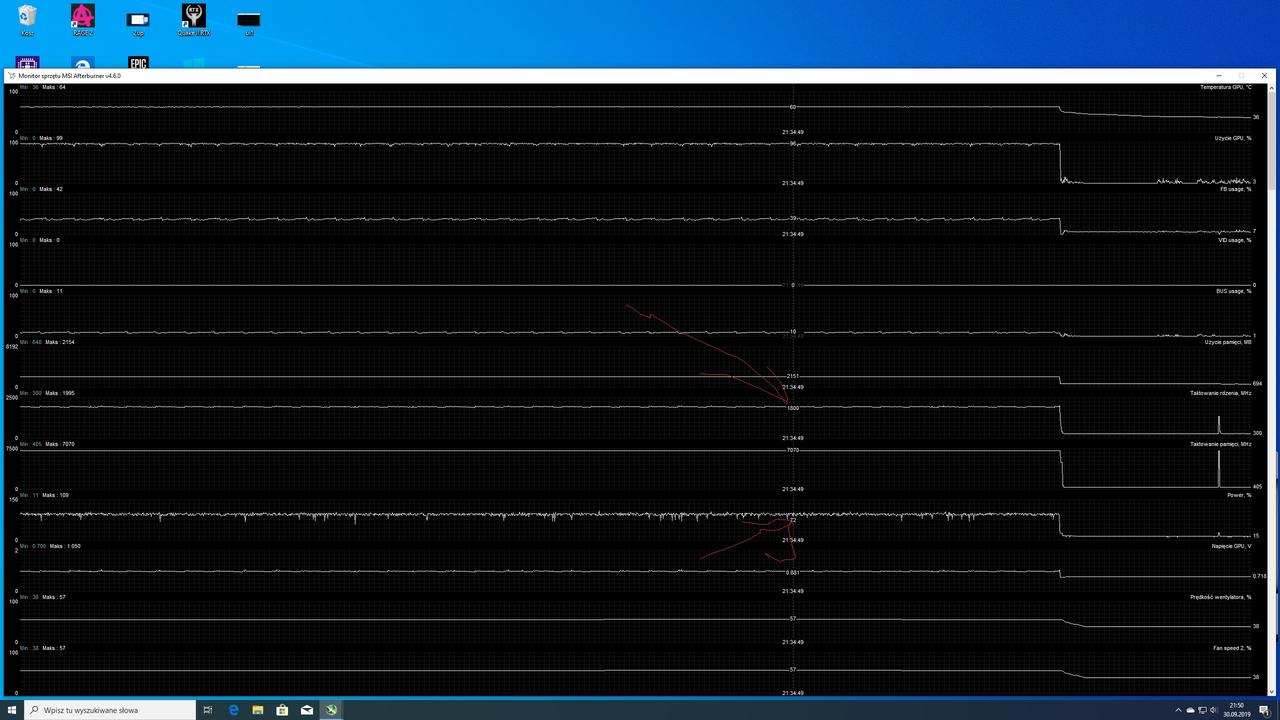Image resolution: width=1280 pixels, height=720 pixels.
Task: Open the Quake II RTX shortcut
Action: (x=193, y=17)
